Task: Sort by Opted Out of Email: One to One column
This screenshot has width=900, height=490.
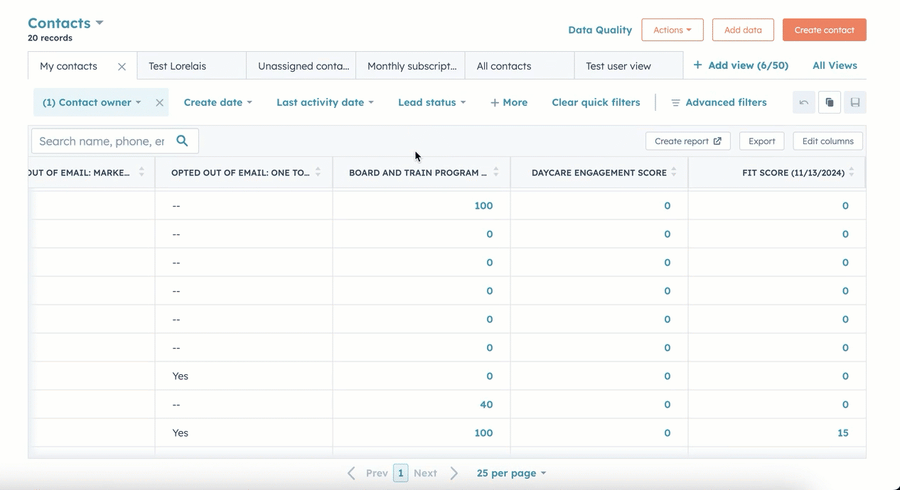Action: point(318,172)
